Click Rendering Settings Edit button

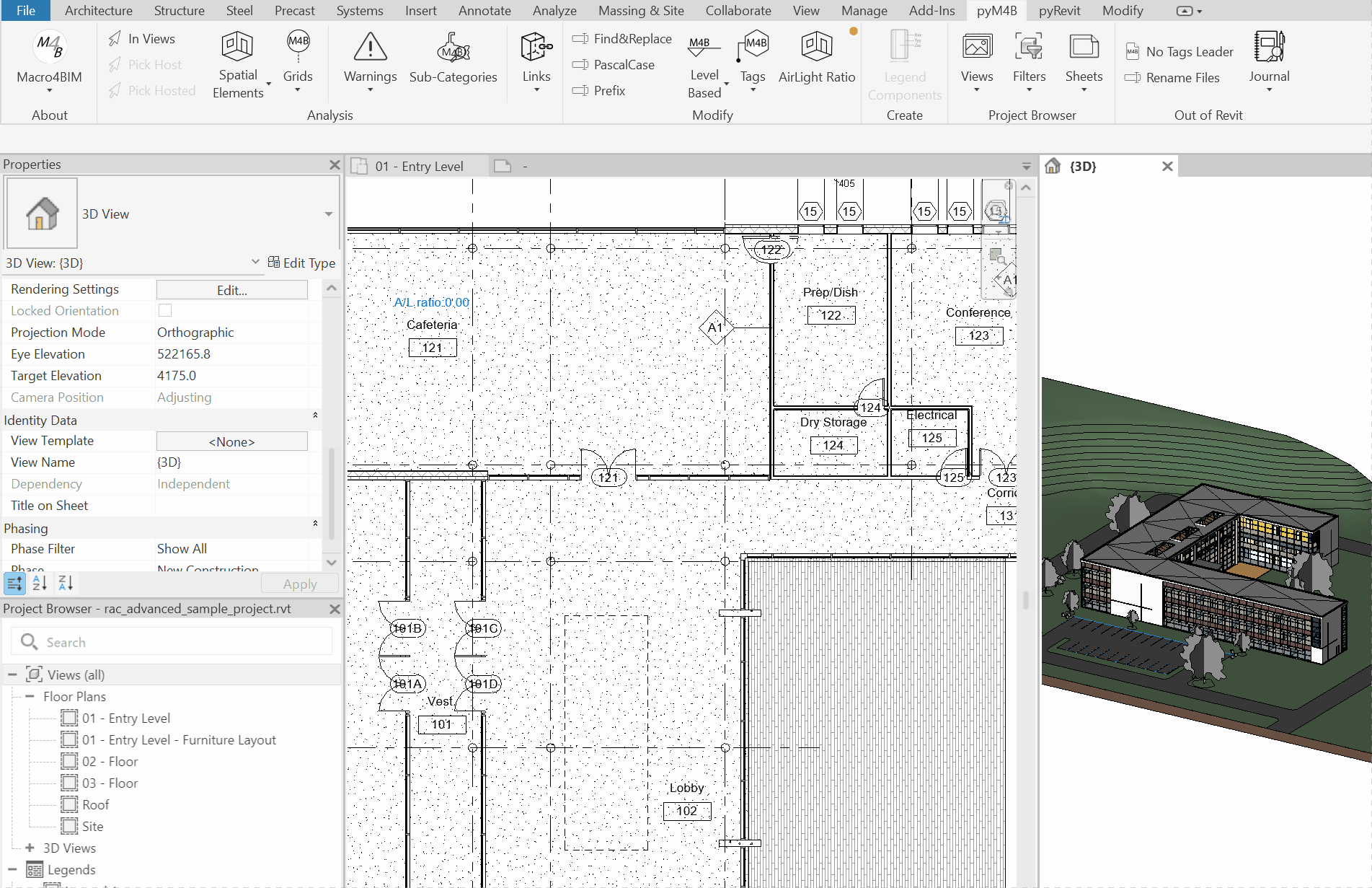[232, 290]
